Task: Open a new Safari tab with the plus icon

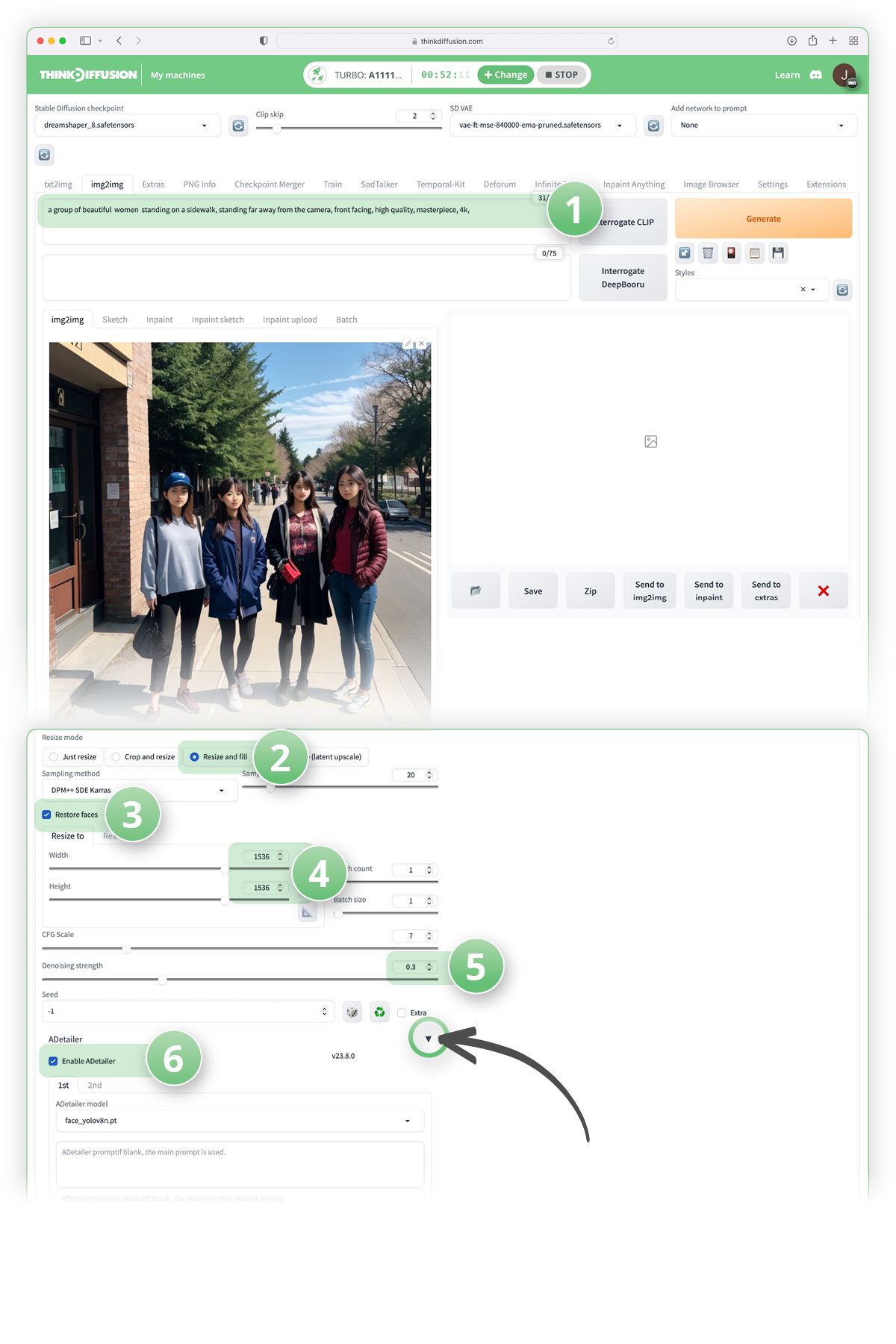Action: pos(833,41)
